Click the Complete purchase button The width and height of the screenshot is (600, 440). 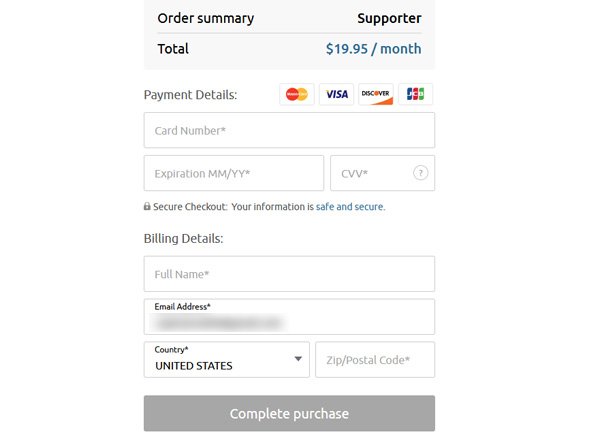[x=289, y=413]
